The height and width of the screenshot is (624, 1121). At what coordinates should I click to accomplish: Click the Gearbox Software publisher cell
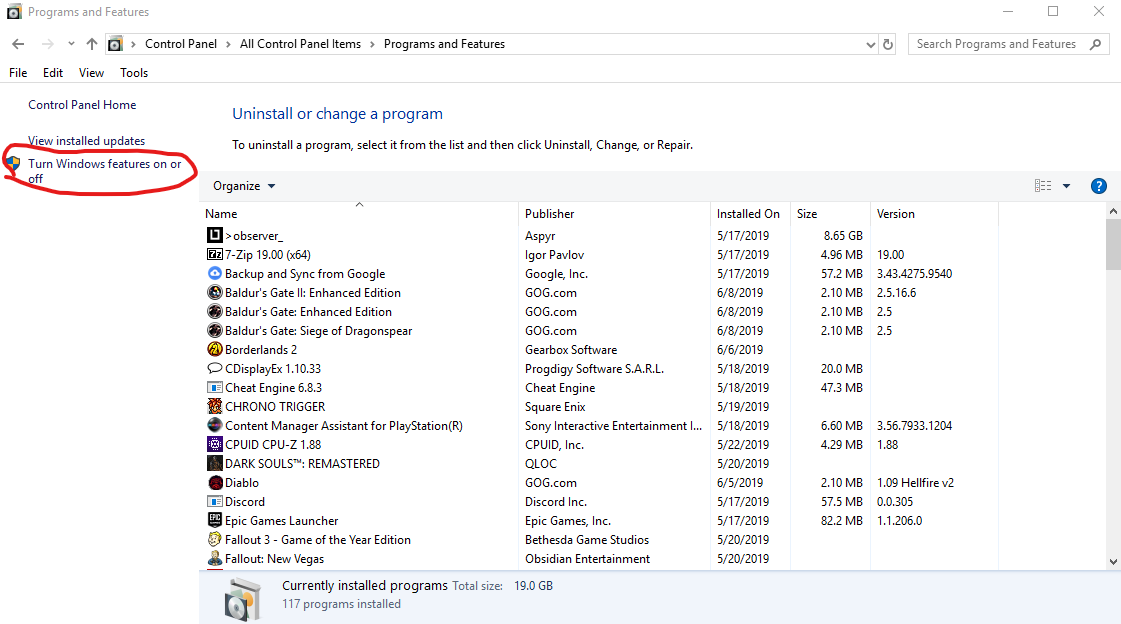click(x=571, y=350)
